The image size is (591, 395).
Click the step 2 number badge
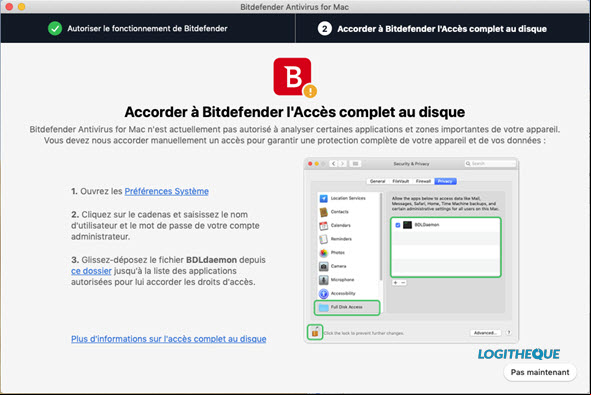tap(325, 29)
